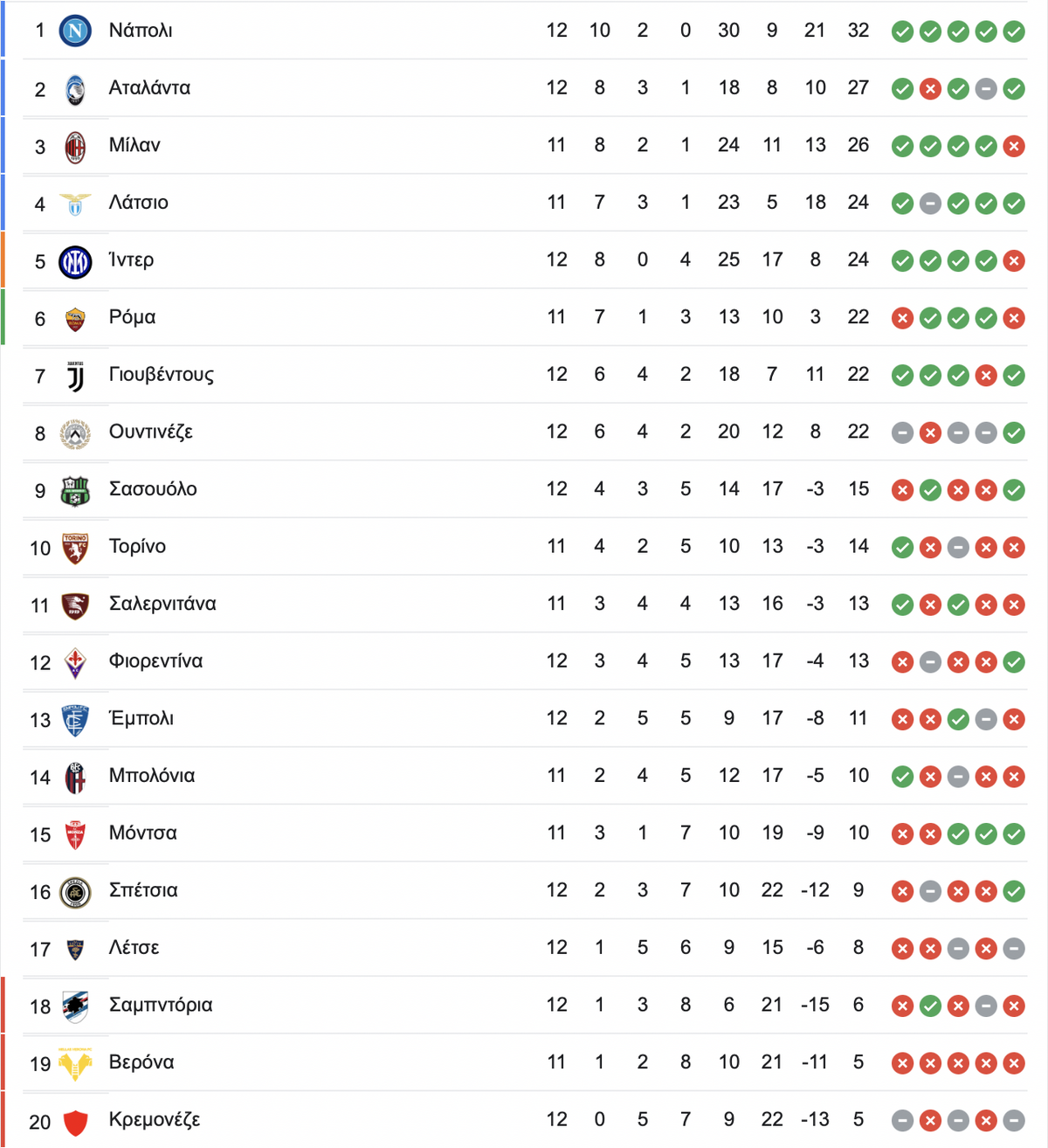Select the Σαλερνιτάνα team name
This screenshot has height=1148, width=1048.
click(x=162, y=604)
